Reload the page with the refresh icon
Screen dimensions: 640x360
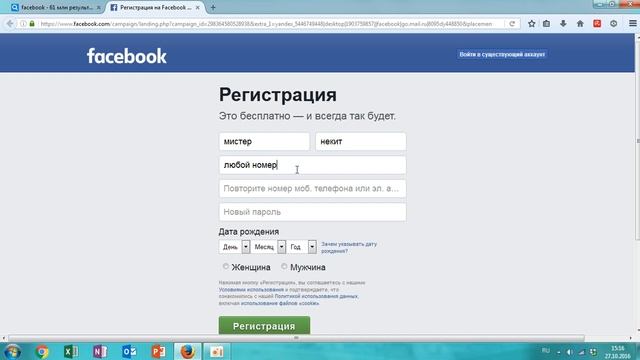coord(512,24)
